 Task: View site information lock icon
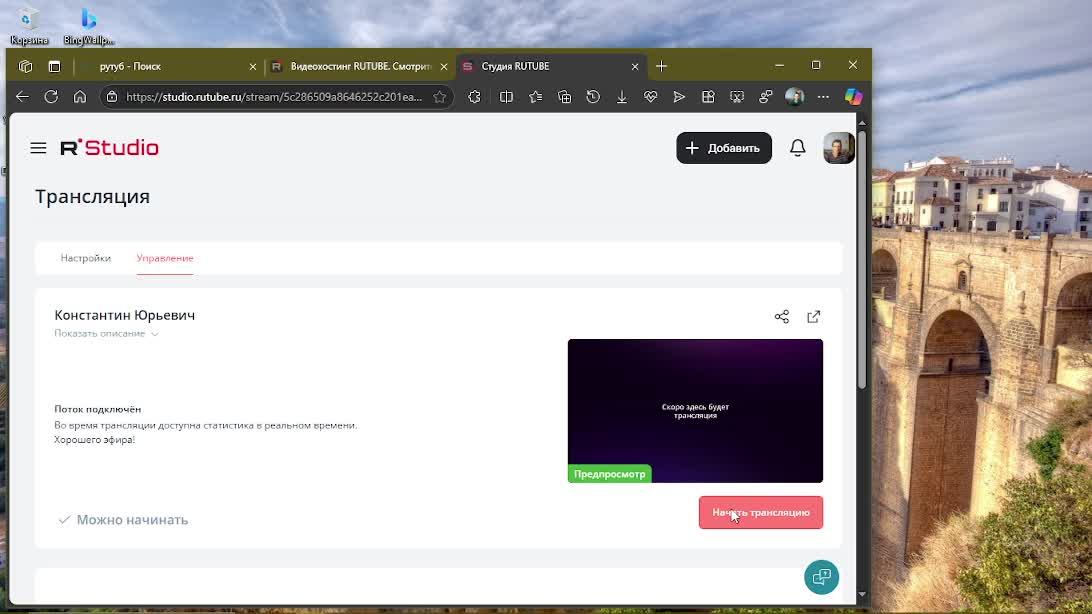pyautogui.click(x=112, y=97)
